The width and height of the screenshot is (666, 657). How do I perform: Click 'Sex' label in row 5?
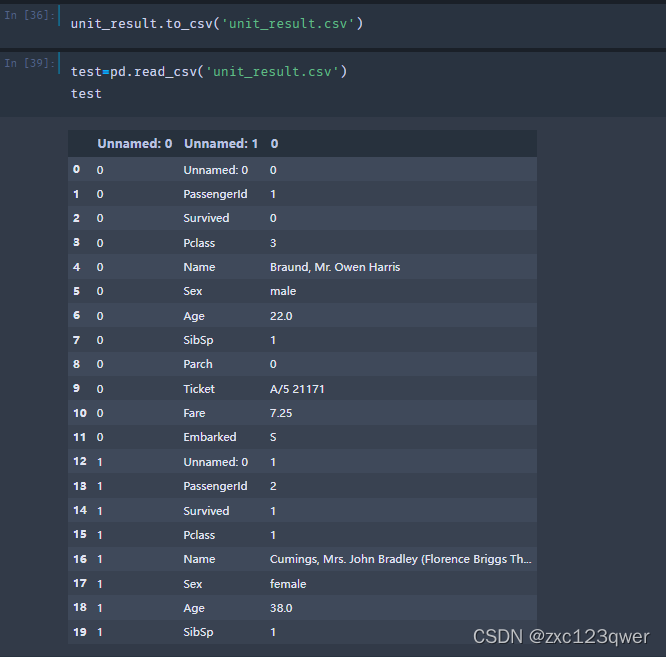[x=193, y=291]
